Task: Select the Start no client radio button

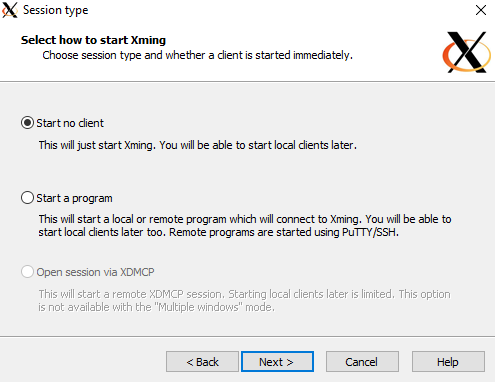Action: tap(27, 123)
